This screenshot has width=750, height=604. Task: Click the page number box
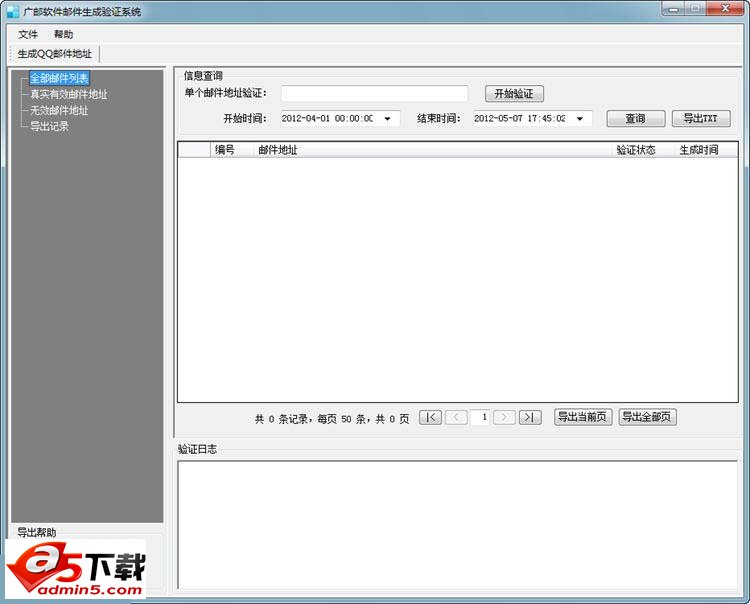[x=480, y=417]
